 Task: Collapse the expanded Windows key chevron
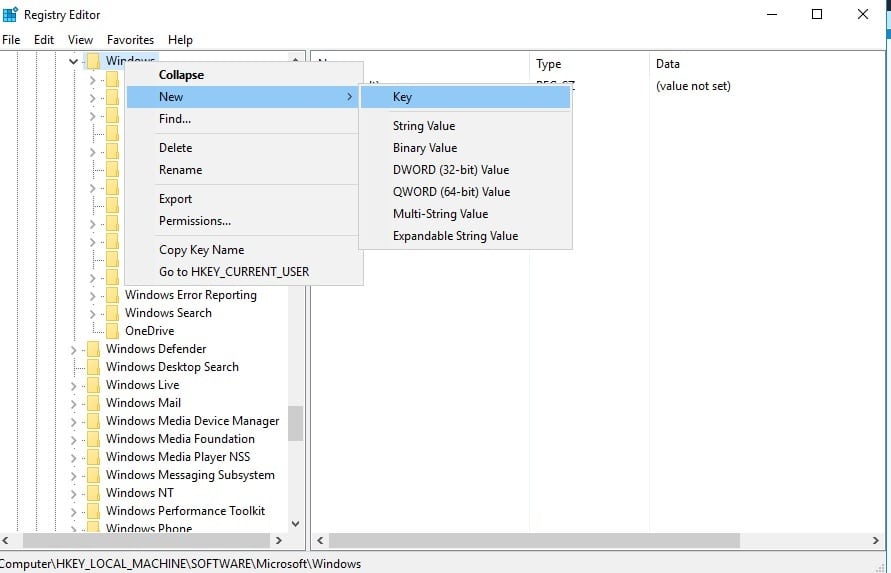tap(74, 62)
